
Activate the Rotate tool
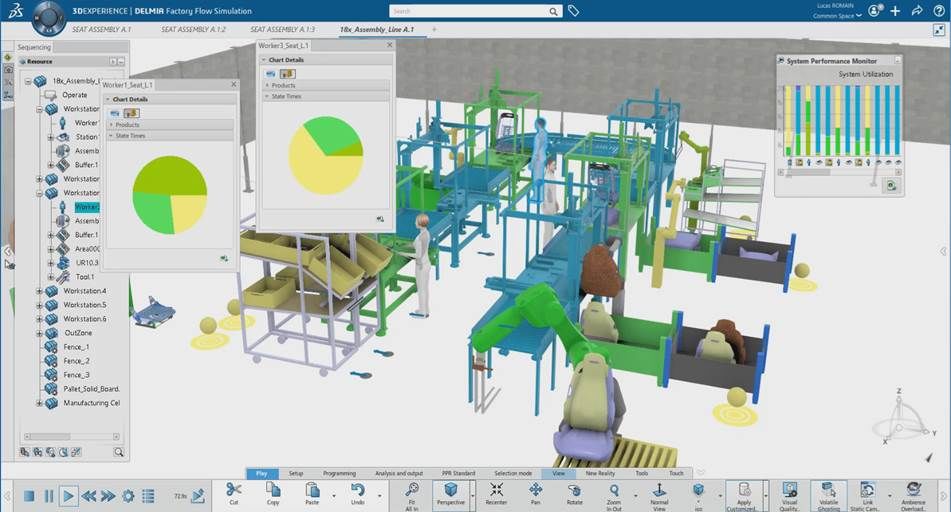(x=574, y=493)
